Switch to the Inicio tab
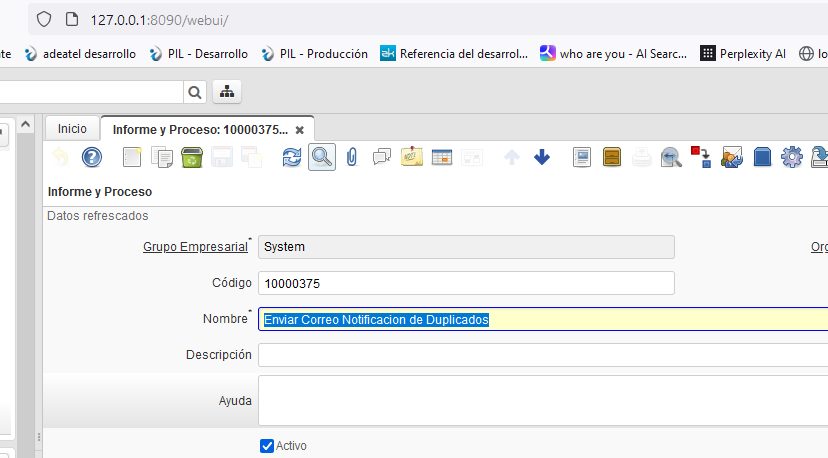Screen dimensions: 828x458 pyautogui.click(x=72, y=129)
